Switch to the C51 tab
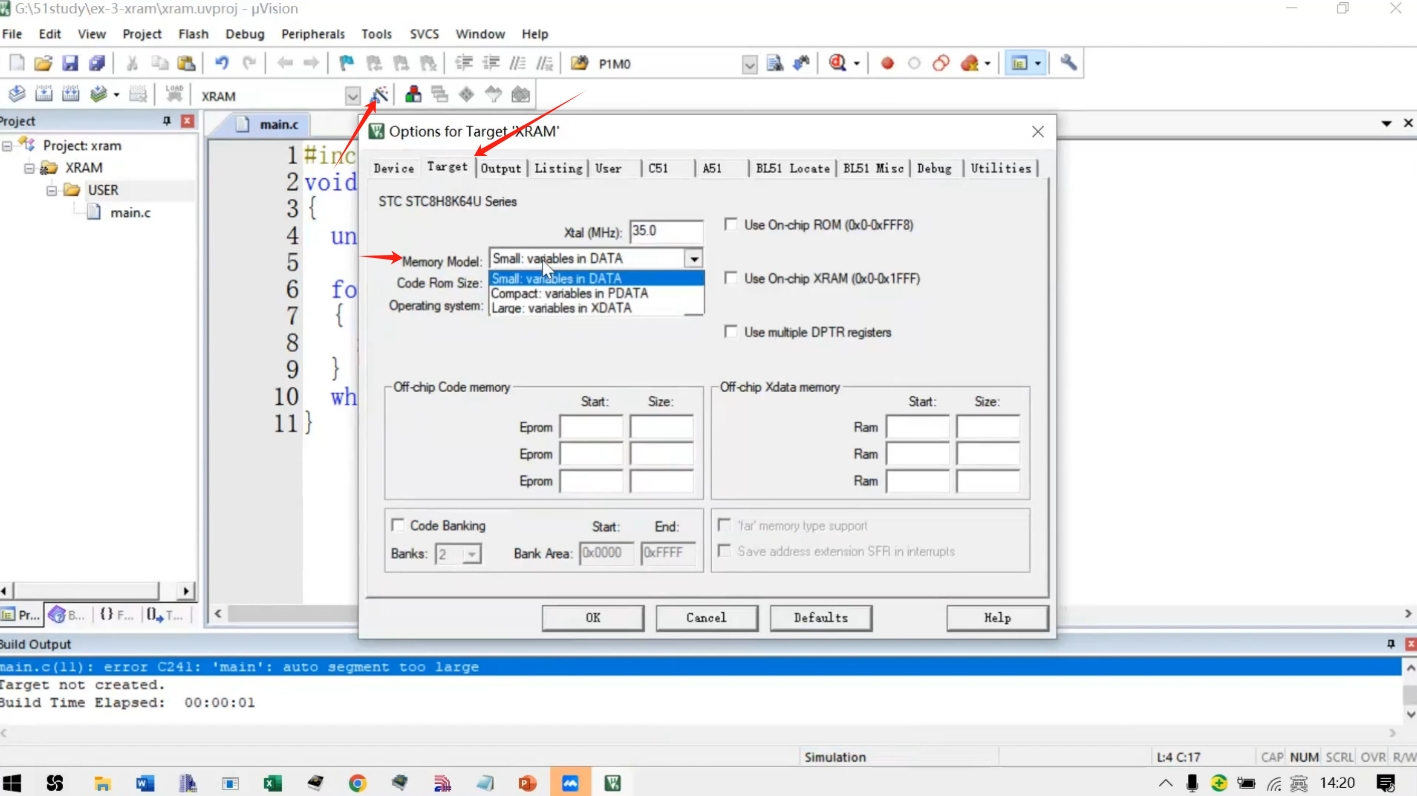Viewport: 1417px width, 796px height. tap(658, 168)
